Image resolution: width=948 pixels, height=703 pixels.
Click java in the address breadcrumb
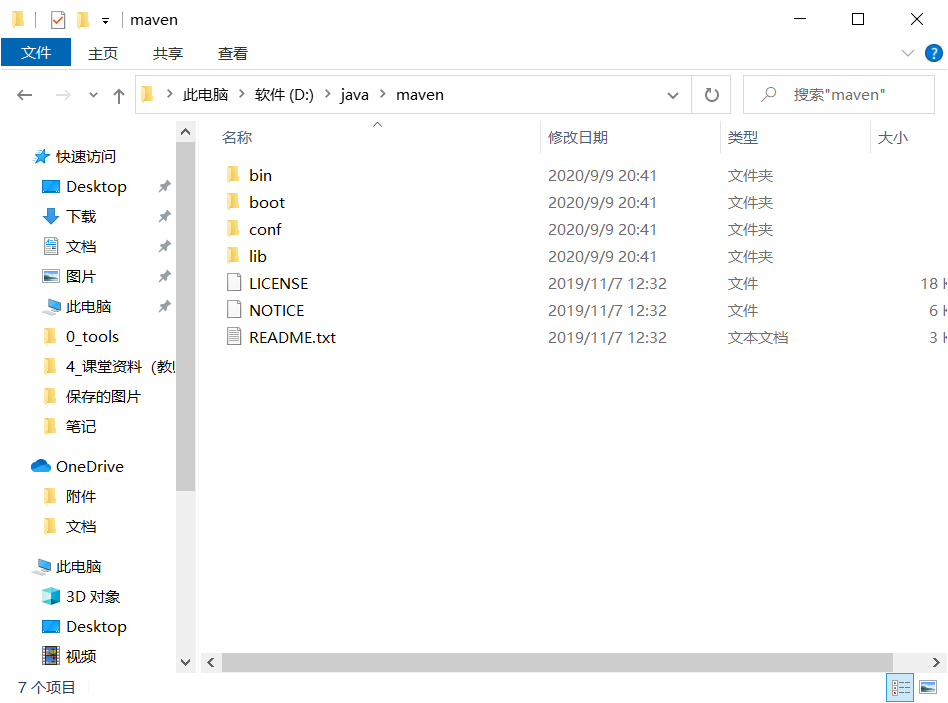[354, 95]
